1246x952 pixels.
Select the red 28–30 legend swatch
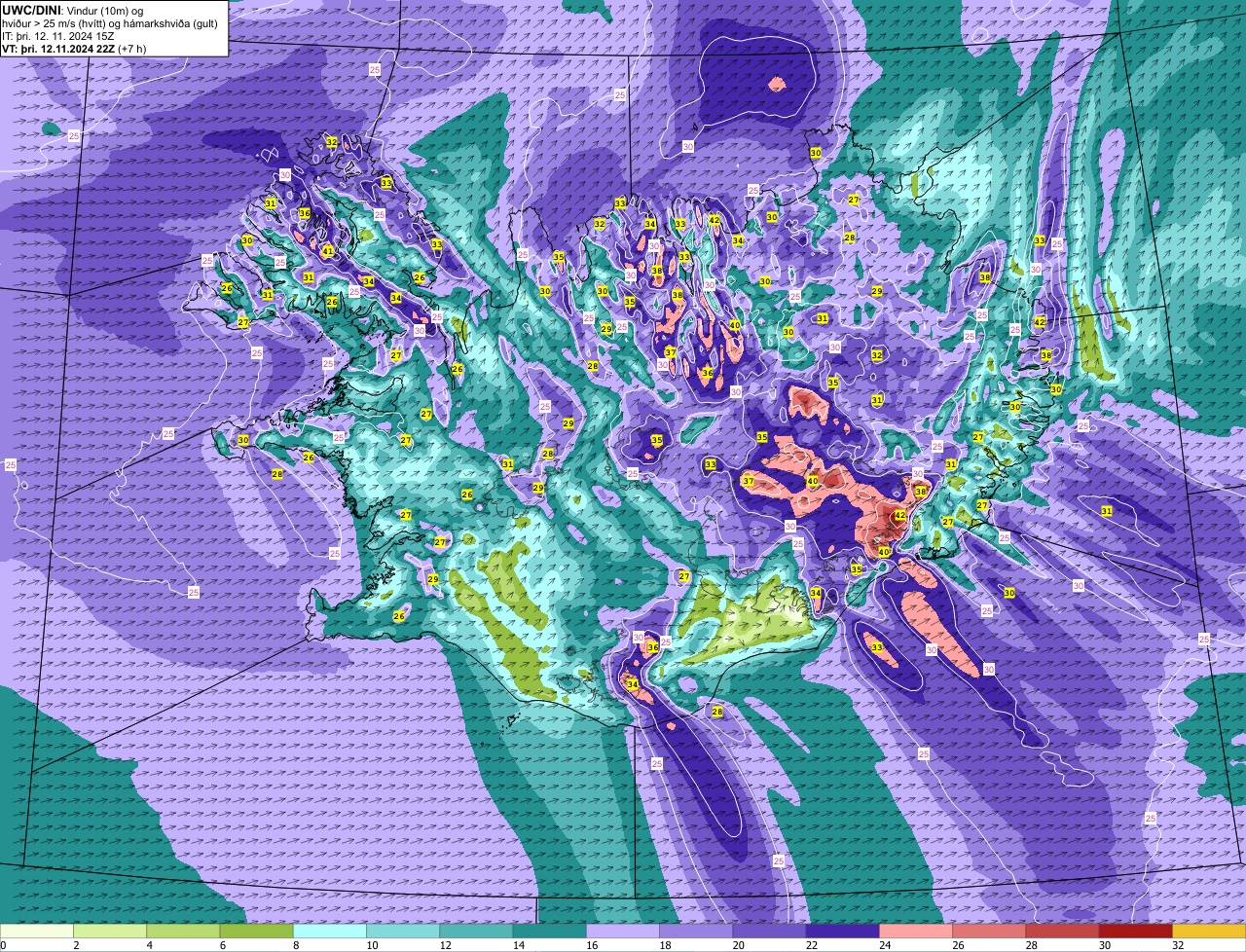coord(1063,932)
